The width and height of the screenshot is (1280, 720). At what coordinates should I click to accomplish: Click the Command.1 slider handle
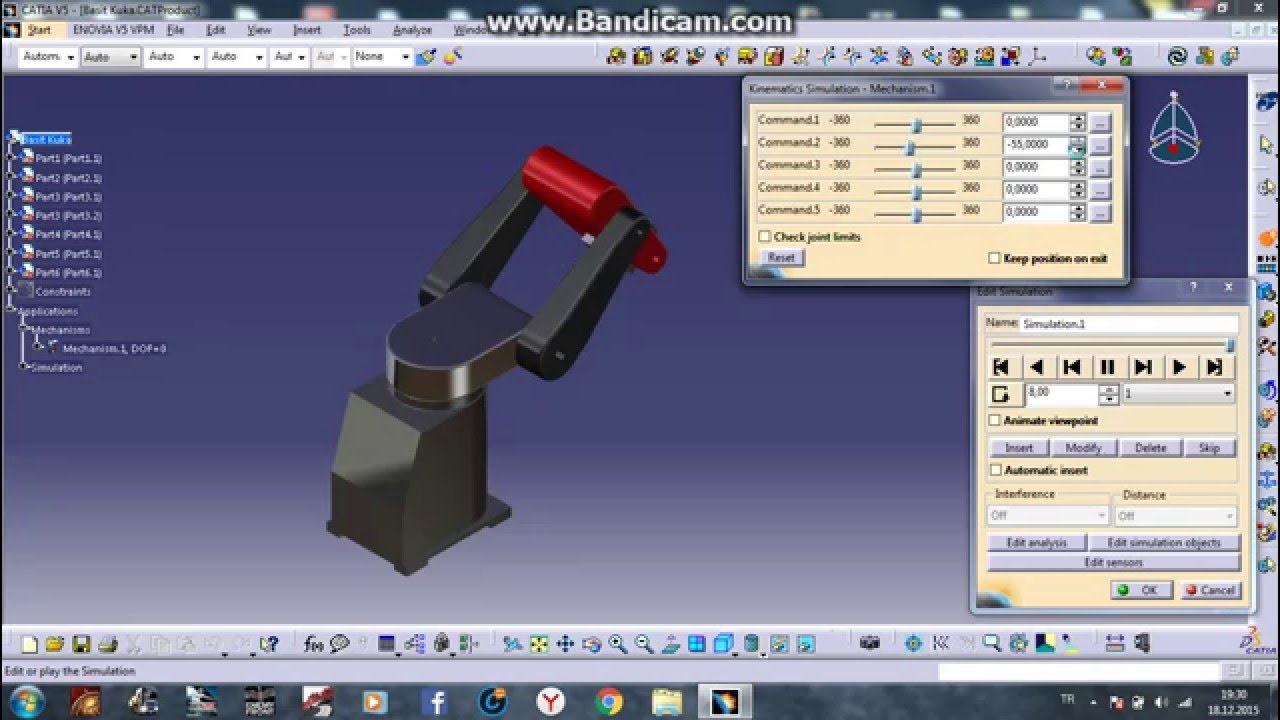[x=916, y=125]
